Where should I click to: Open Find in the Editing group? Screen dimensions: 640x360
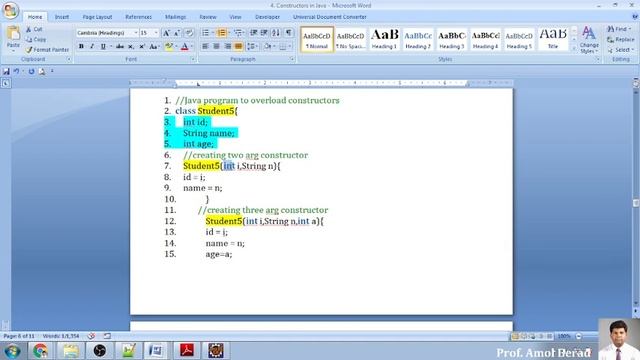click(x=619, y=29)
